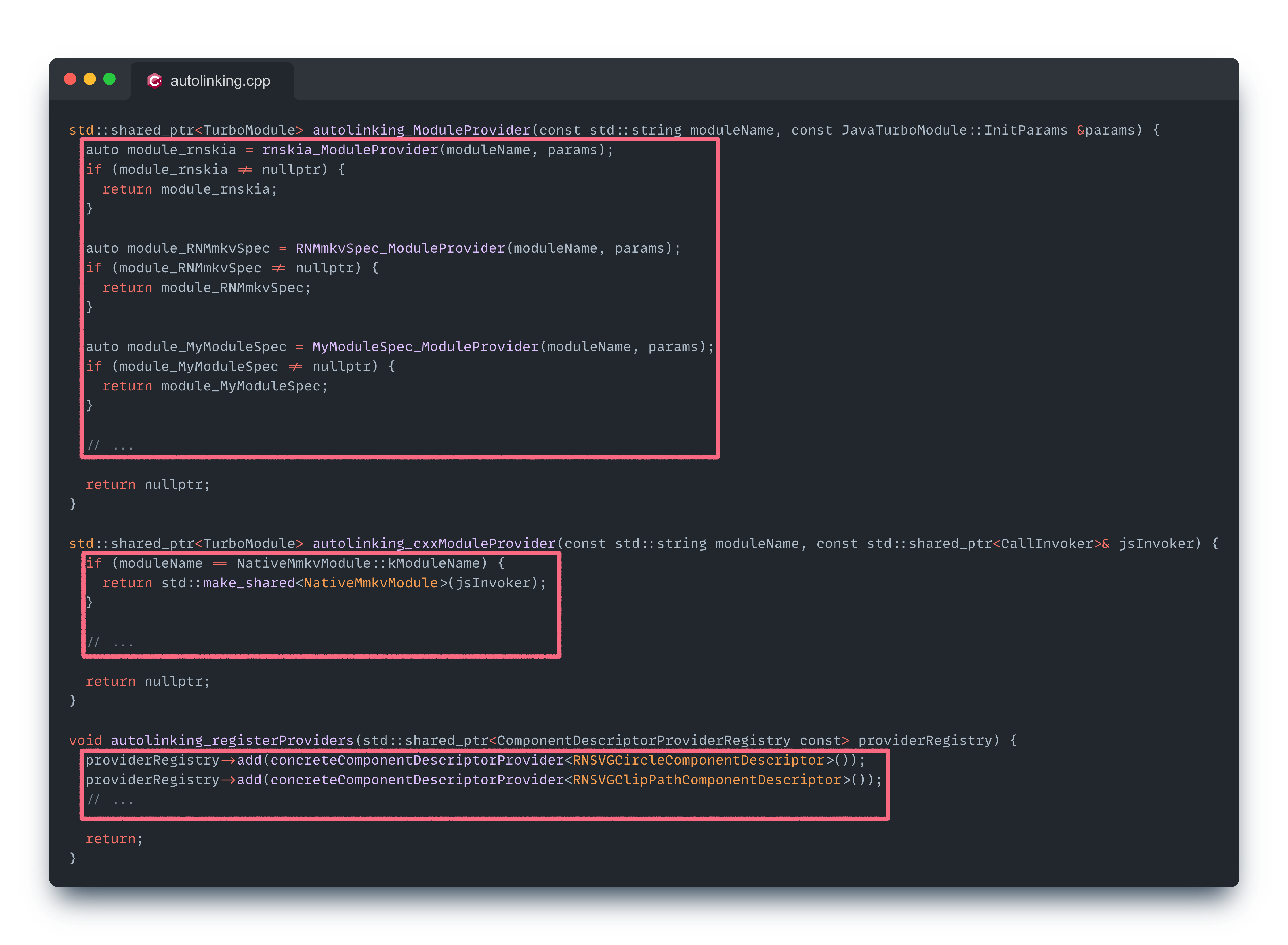Click JavaTurboModule::InitParams parameter type
The height and width of the screenshot is (945, 1288).
coord(954,130)
